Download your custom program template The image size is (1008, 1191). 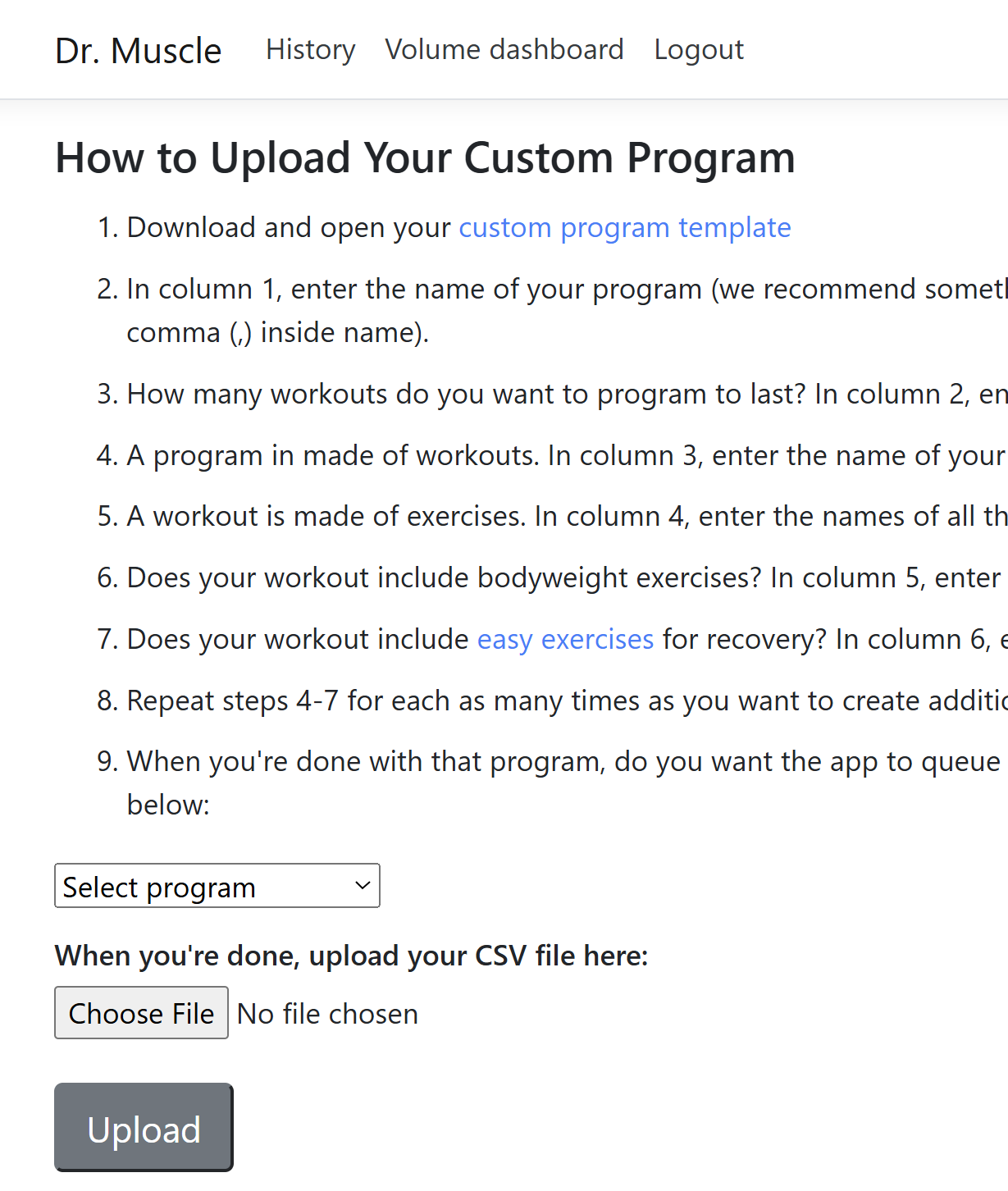624,228
